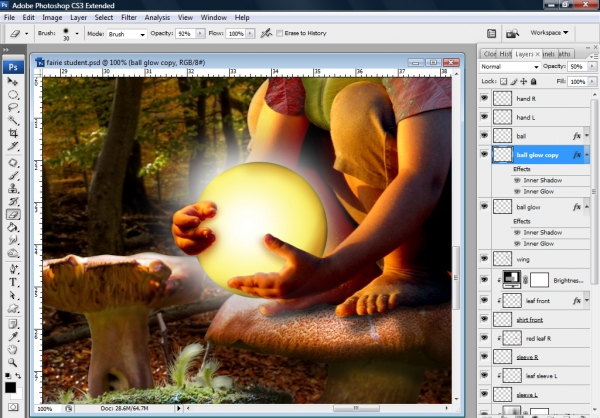This screenshot has width=600, height=418.
Task: Open Flow slider arrow
Action: (x=250, y=34)
